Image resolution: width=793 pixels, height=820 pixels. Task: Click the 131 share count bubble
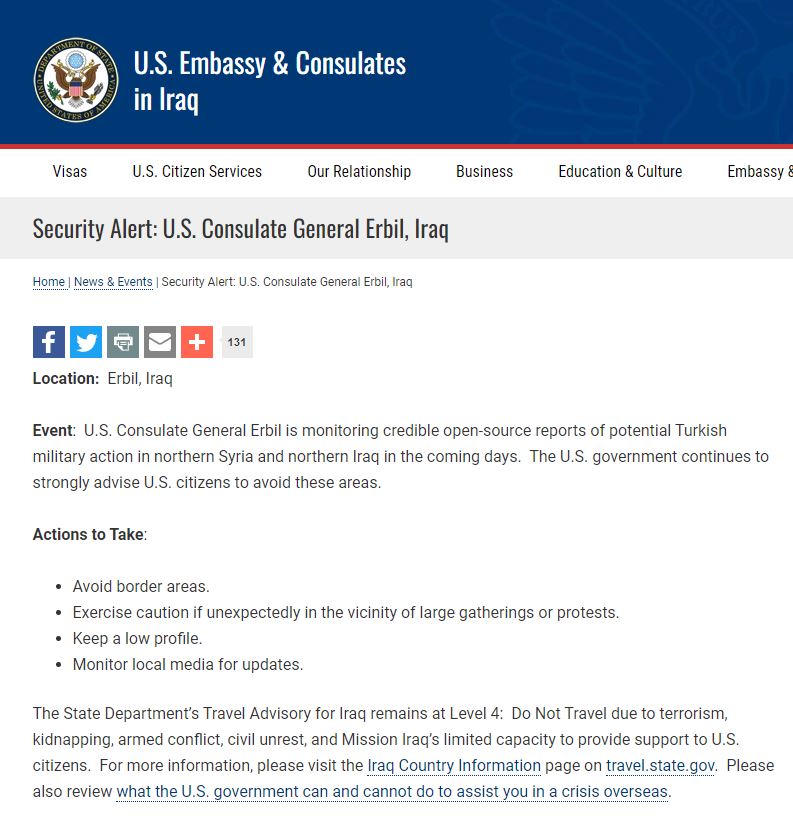coord(237,342)
